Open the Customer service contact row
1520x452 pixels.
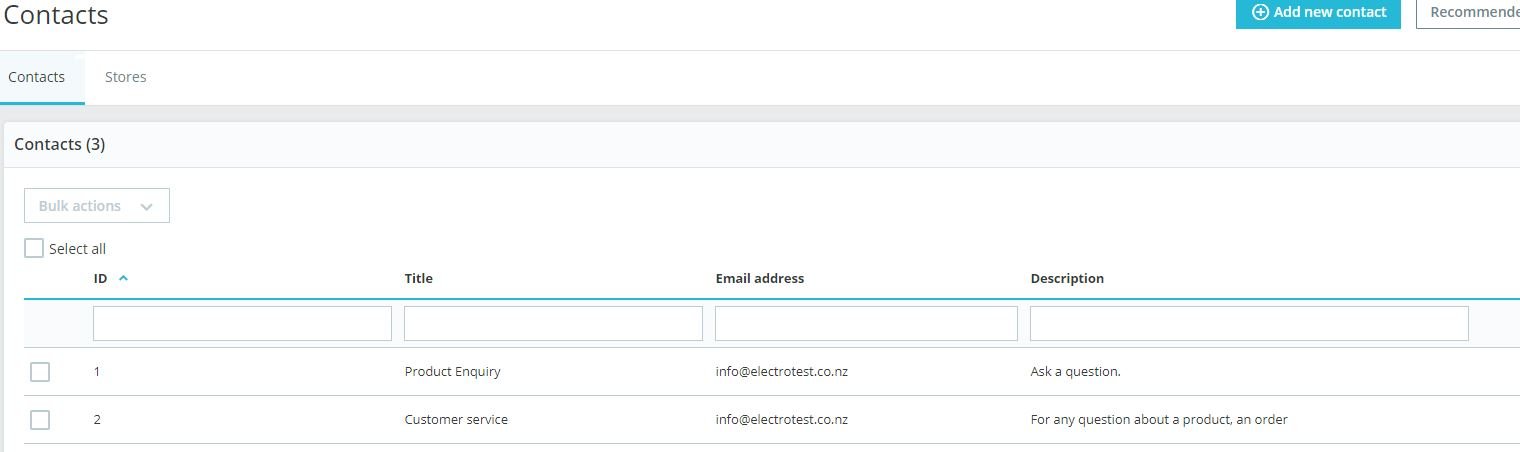(x=456, y=420)
